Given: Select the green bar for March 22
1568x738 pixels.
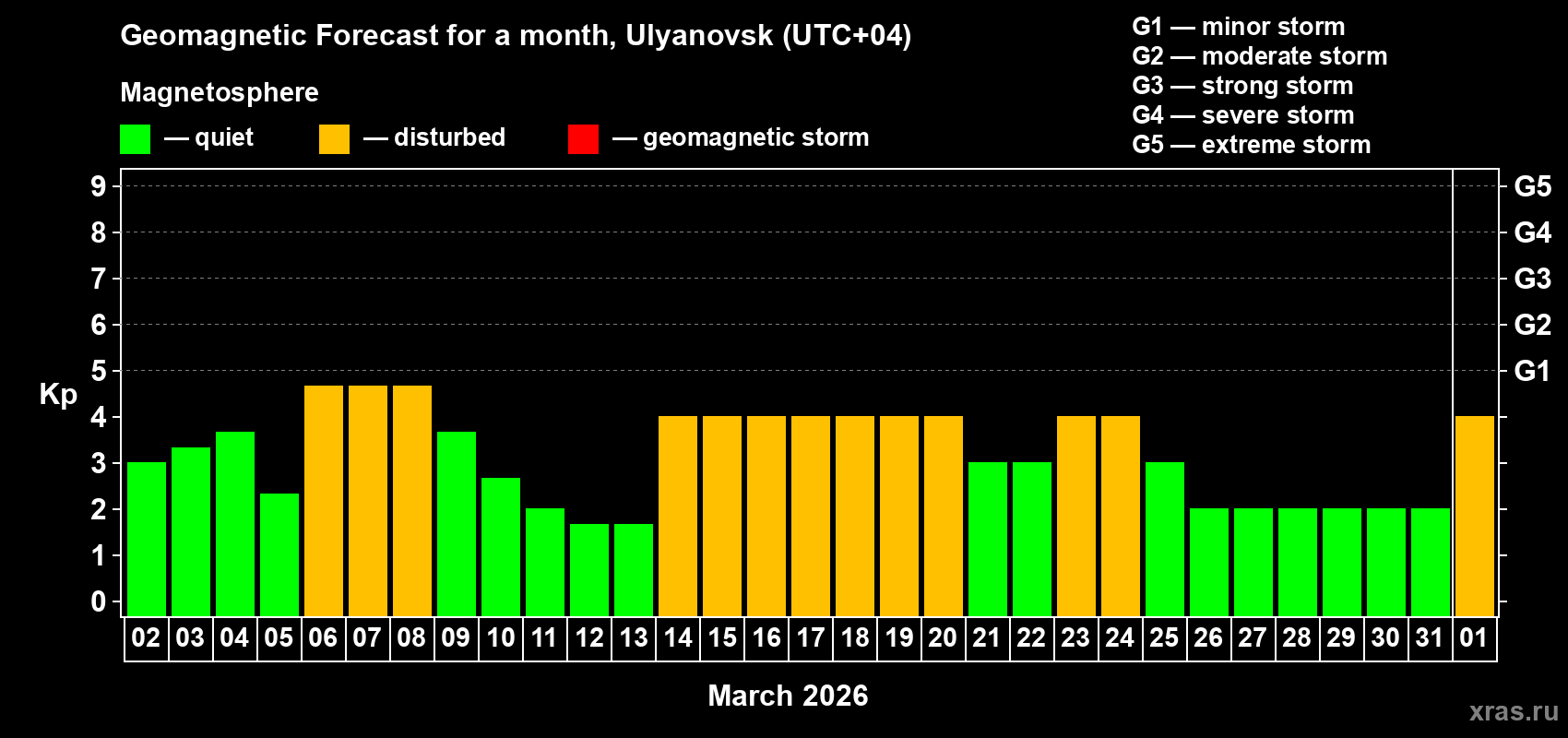Looking at the screenshot, I should click(x=1032, y=540).
